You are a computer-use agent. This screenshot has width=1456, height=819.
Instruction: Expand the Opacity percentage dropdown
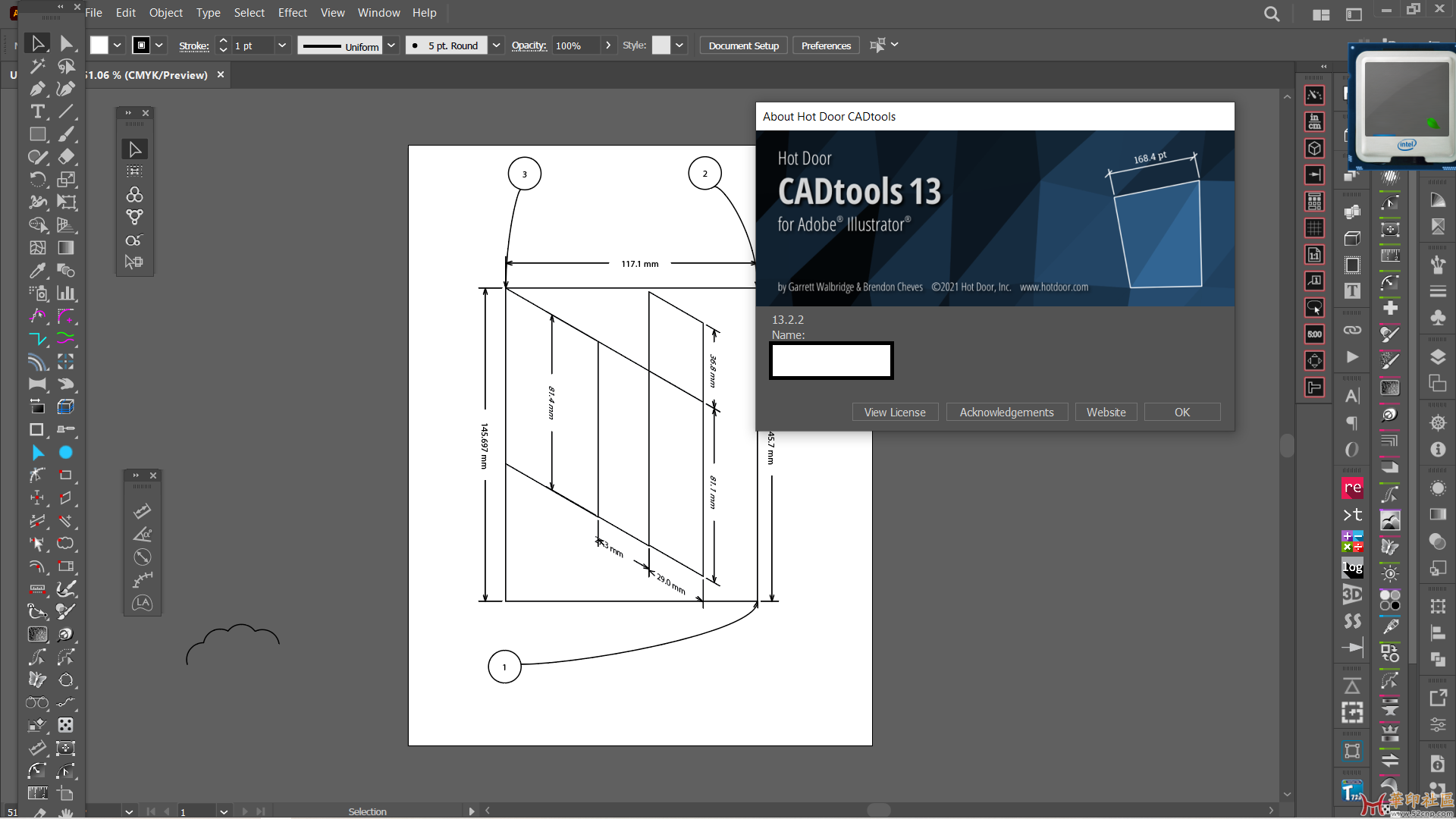(x=608, y=45)
